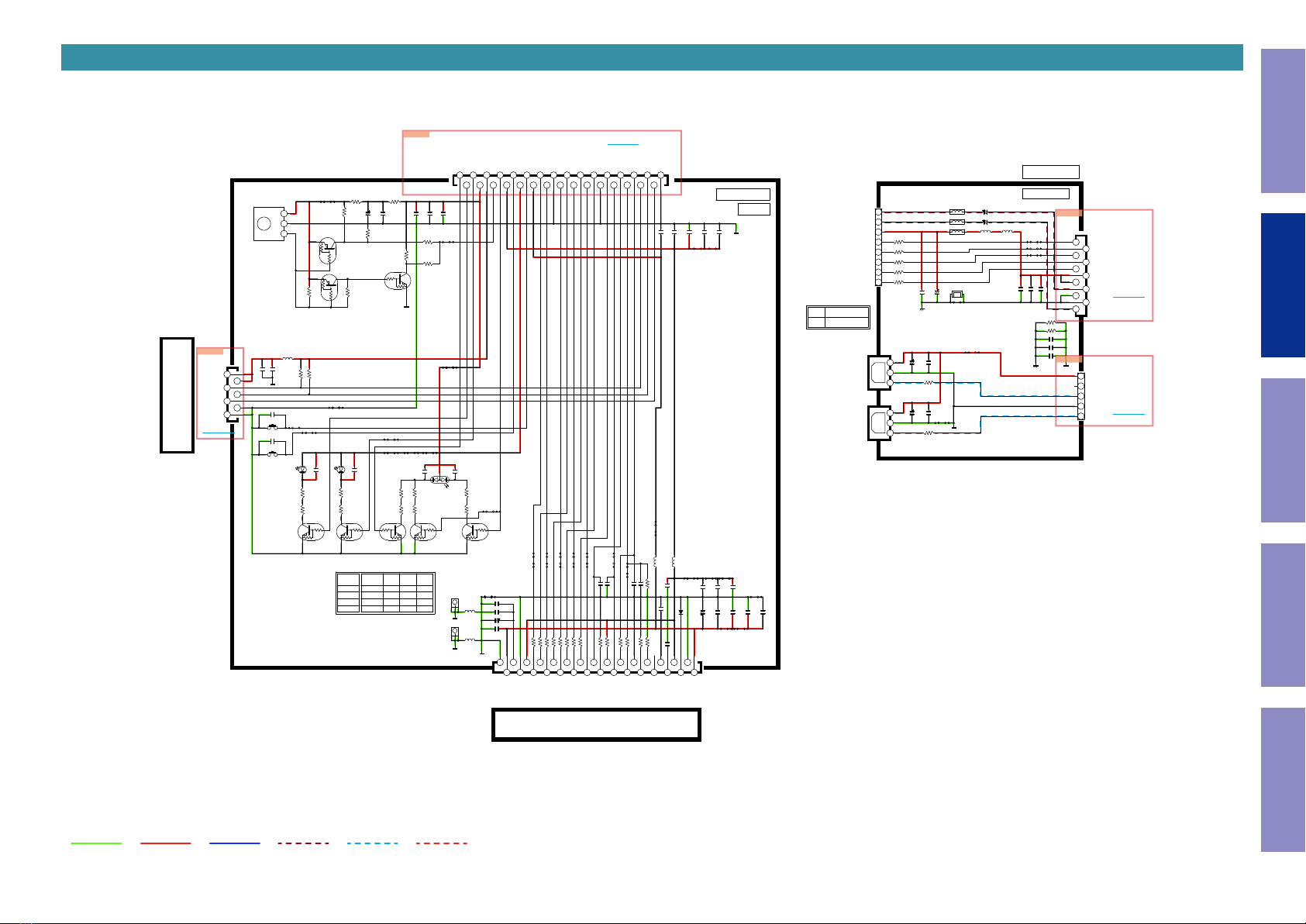
Task: Click the teal header bar
Action: click(652, 57)
